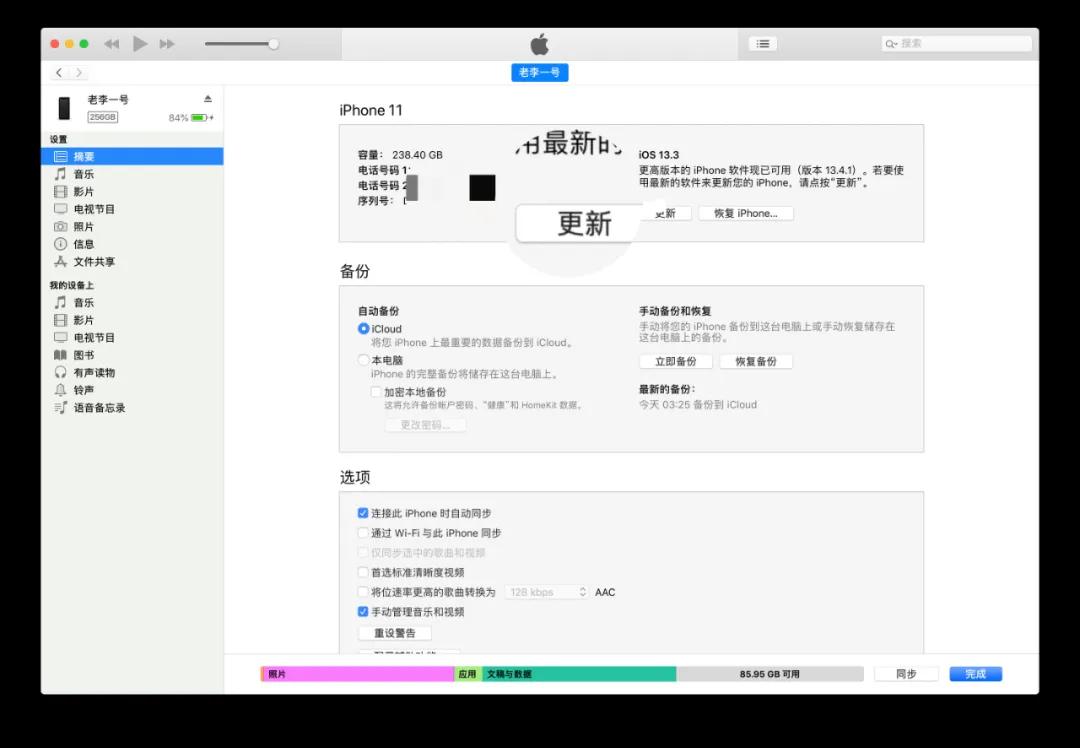Click the 立即备份 button
Image resolution: width=1080 pixels, height=748 pixels.
point(675,361)
